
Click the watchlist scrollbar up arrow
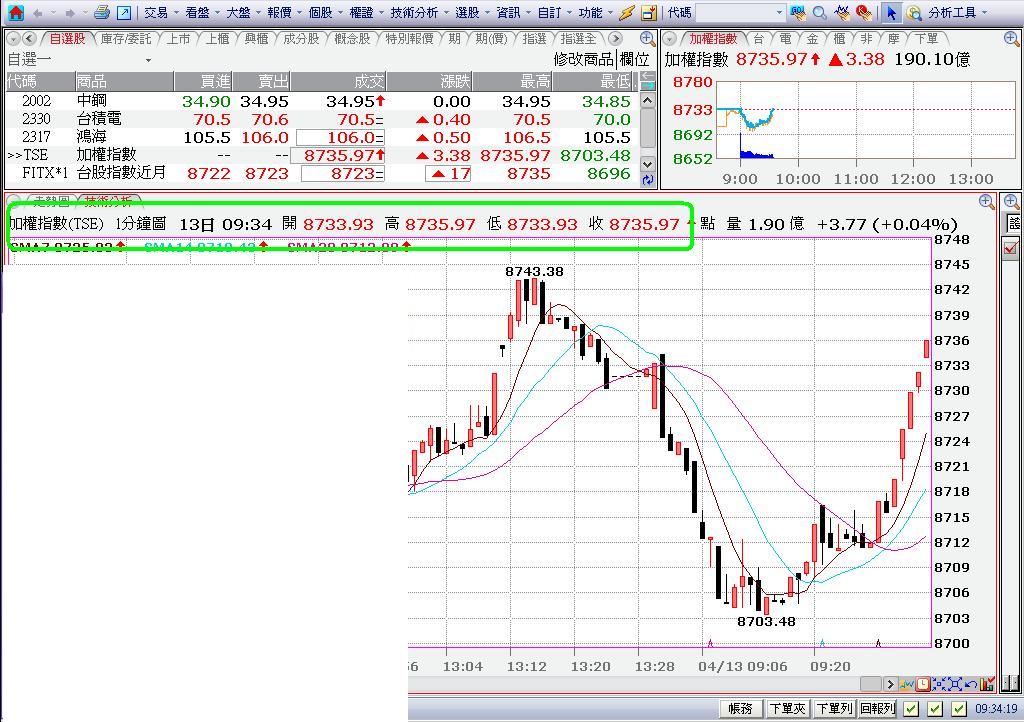tap(647, 101)
